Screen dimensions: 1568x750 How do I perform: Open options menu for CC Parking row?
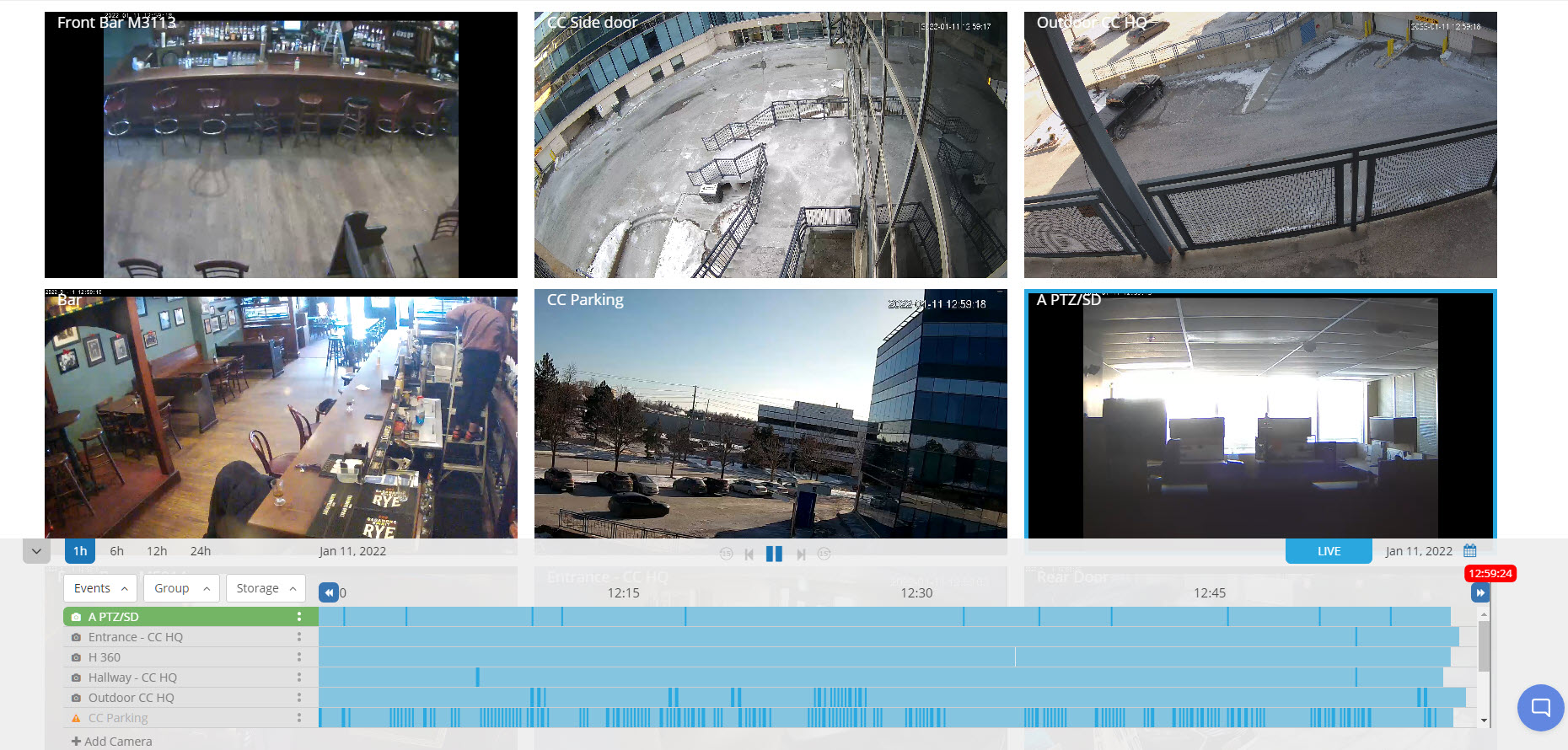click(x=299, y=718)
